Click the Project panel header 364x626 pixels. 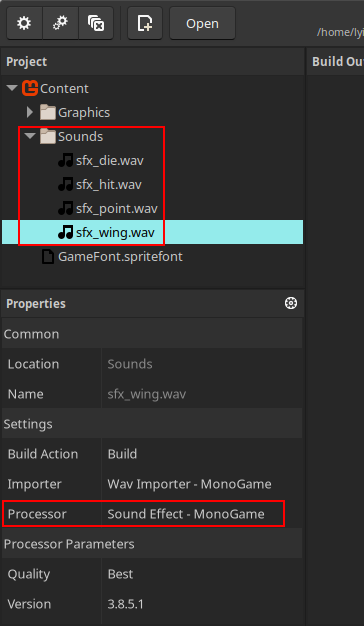[152, 61]
